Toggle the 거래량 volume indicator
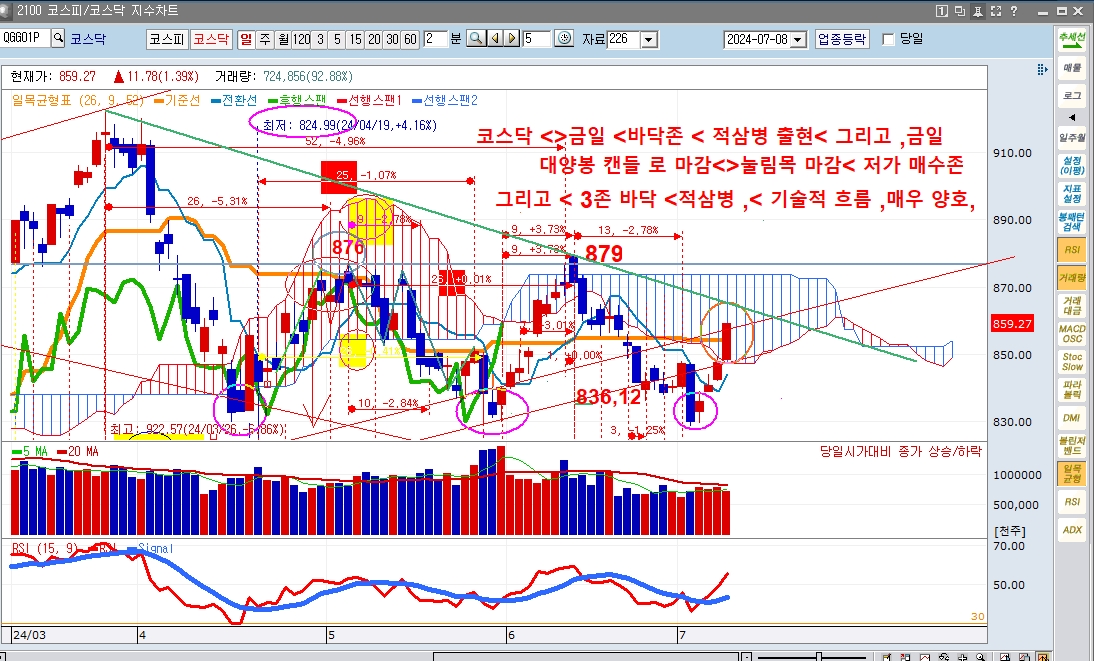Image resolution: width=1094 pixels, height=661 pixels. pyautogui.click(x=1072, y=277)
